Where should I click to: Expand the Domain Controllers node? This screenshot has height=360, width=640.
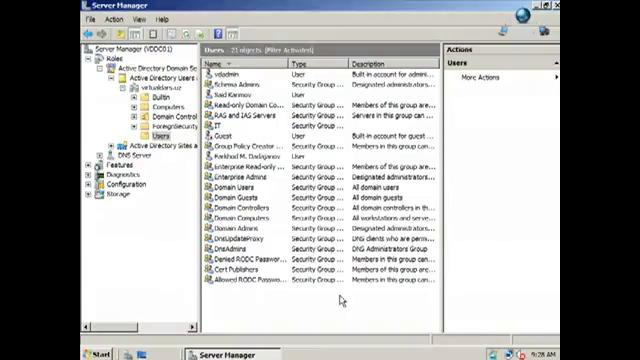tap(134, 117)
